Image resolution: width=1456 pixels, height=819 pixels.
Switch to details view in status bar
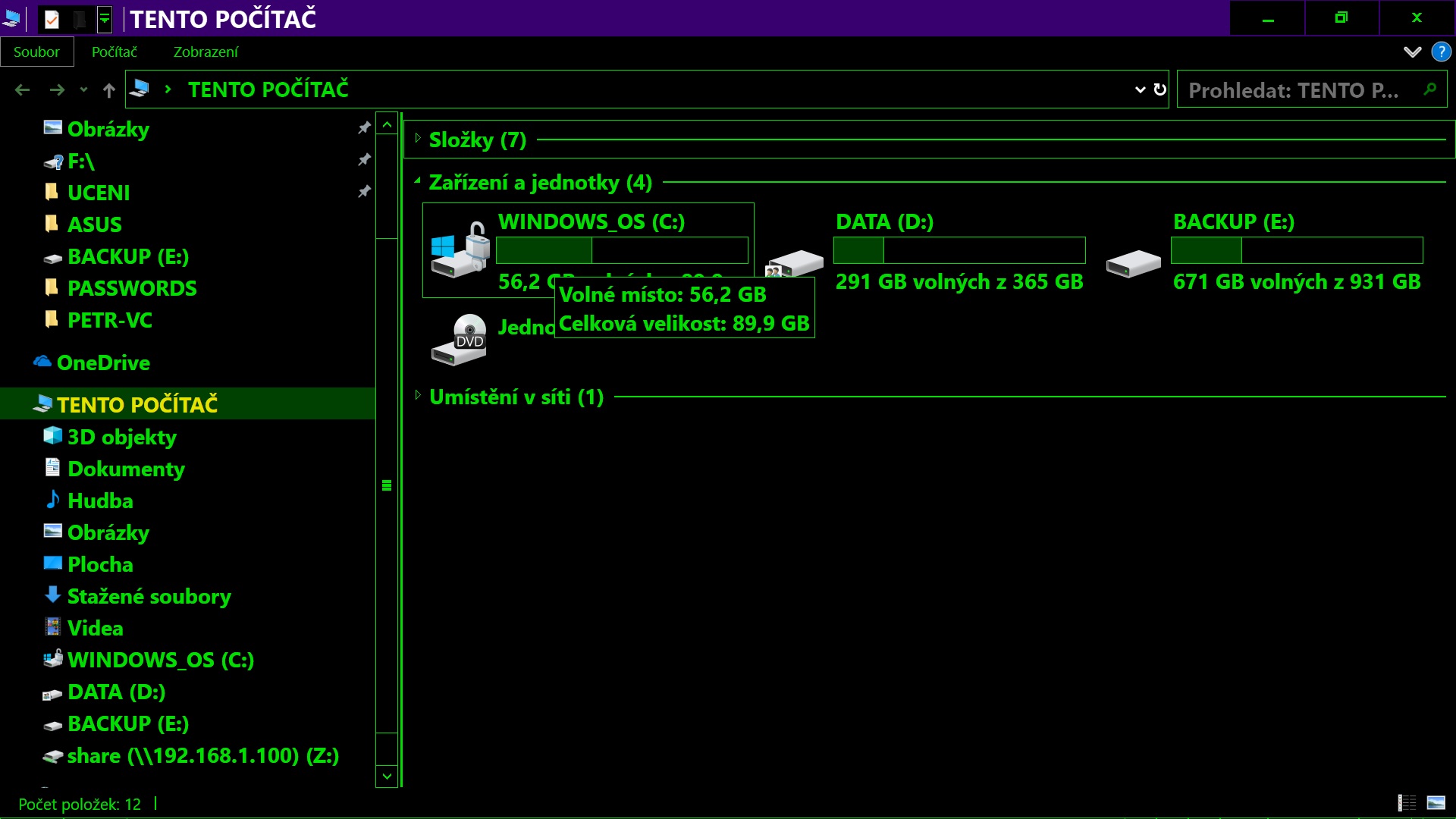click(x=1407, y=803)
